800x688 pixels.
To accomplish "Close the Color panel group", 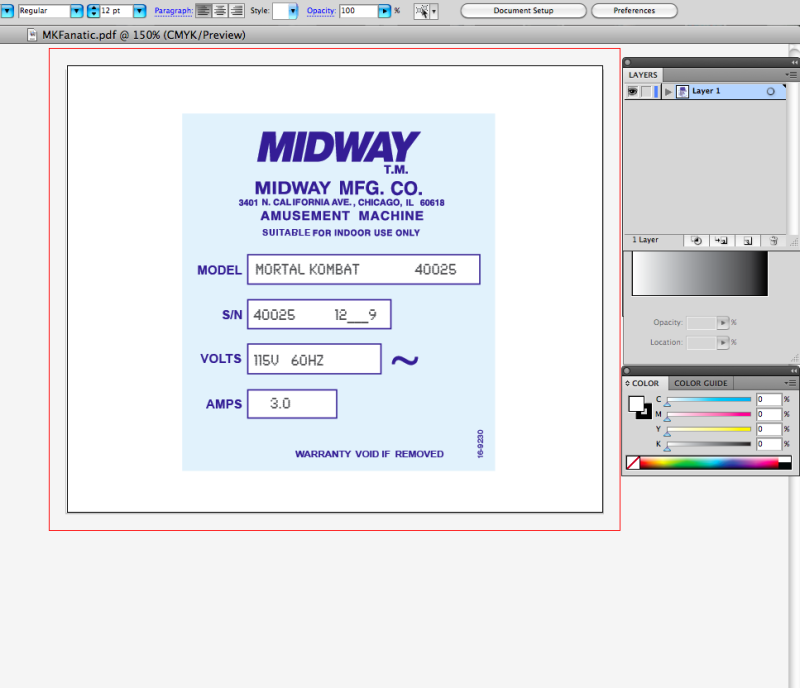I will pyautogui.click(x=628, y=371).
